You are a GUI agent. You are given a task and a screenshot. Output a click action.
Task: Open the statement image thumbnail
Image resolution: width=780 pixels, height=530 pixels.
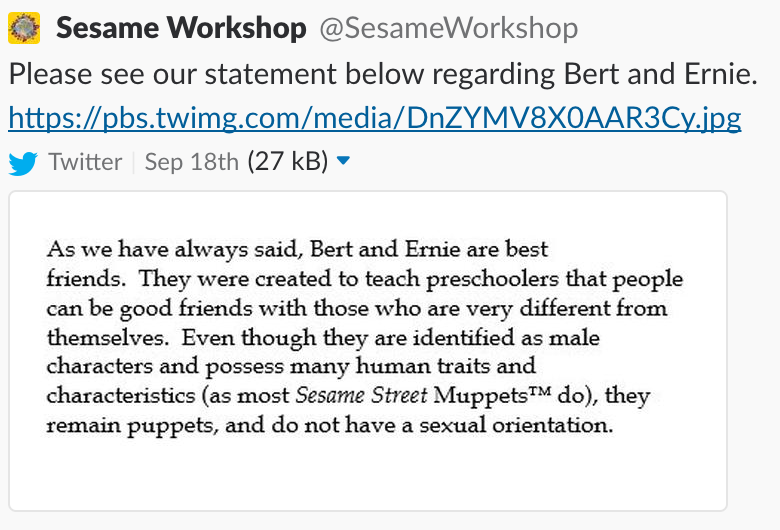click(368, 350)
